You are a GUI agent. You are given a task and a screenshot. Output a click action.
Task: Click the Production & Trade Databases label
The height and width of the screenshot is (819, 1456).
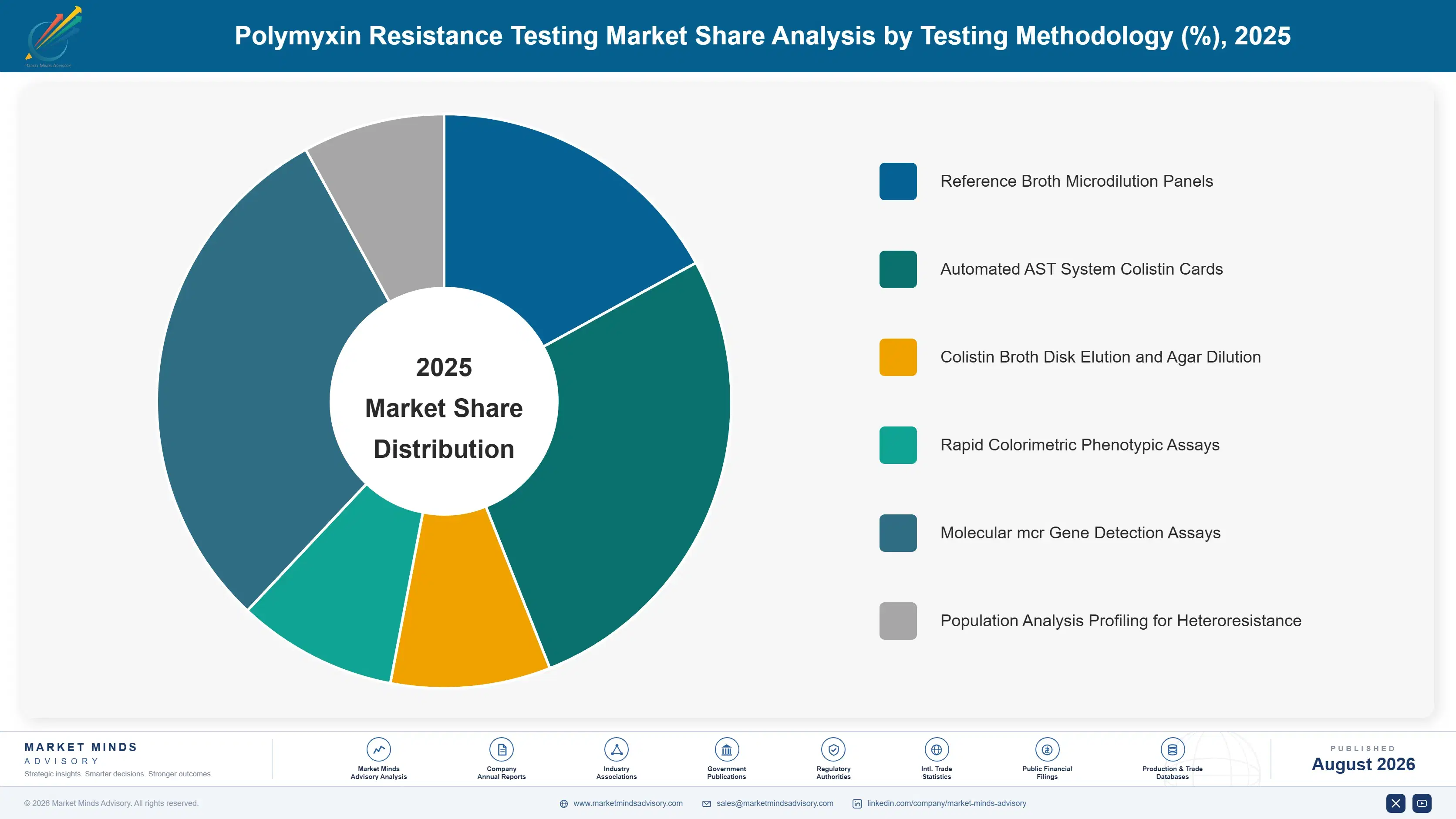click(1172, 773)
